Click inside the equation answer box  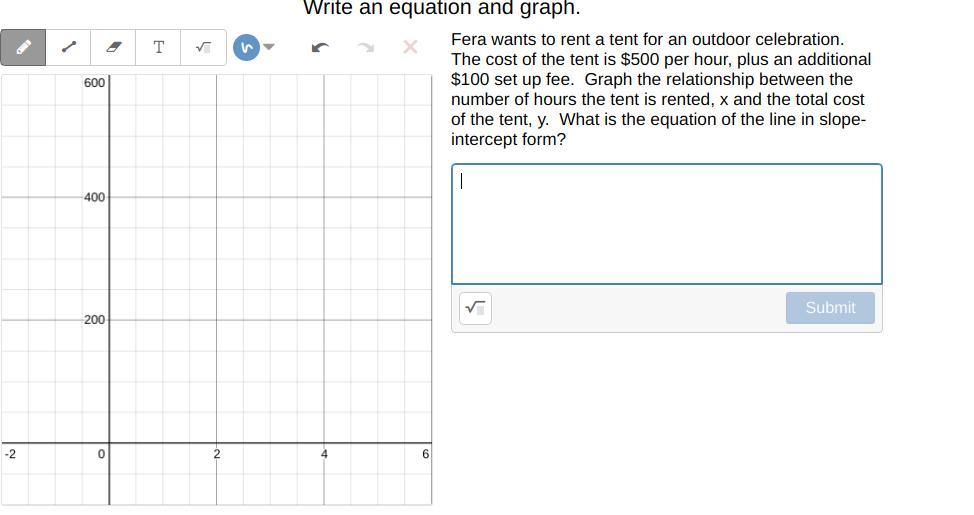click(x=666, y=224)
